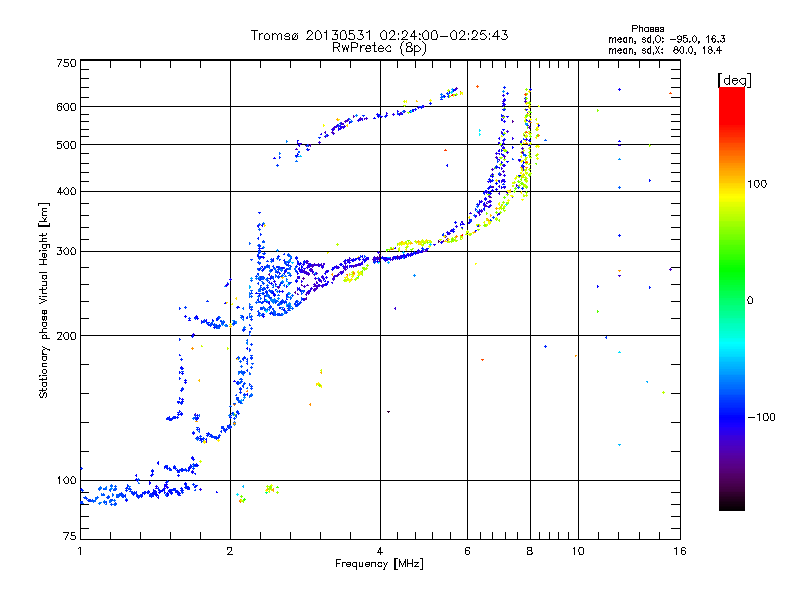Click the "RwPretec (8p)" subtitle
800x600 pixels.
pyautogui.click(x=379, y=48)
